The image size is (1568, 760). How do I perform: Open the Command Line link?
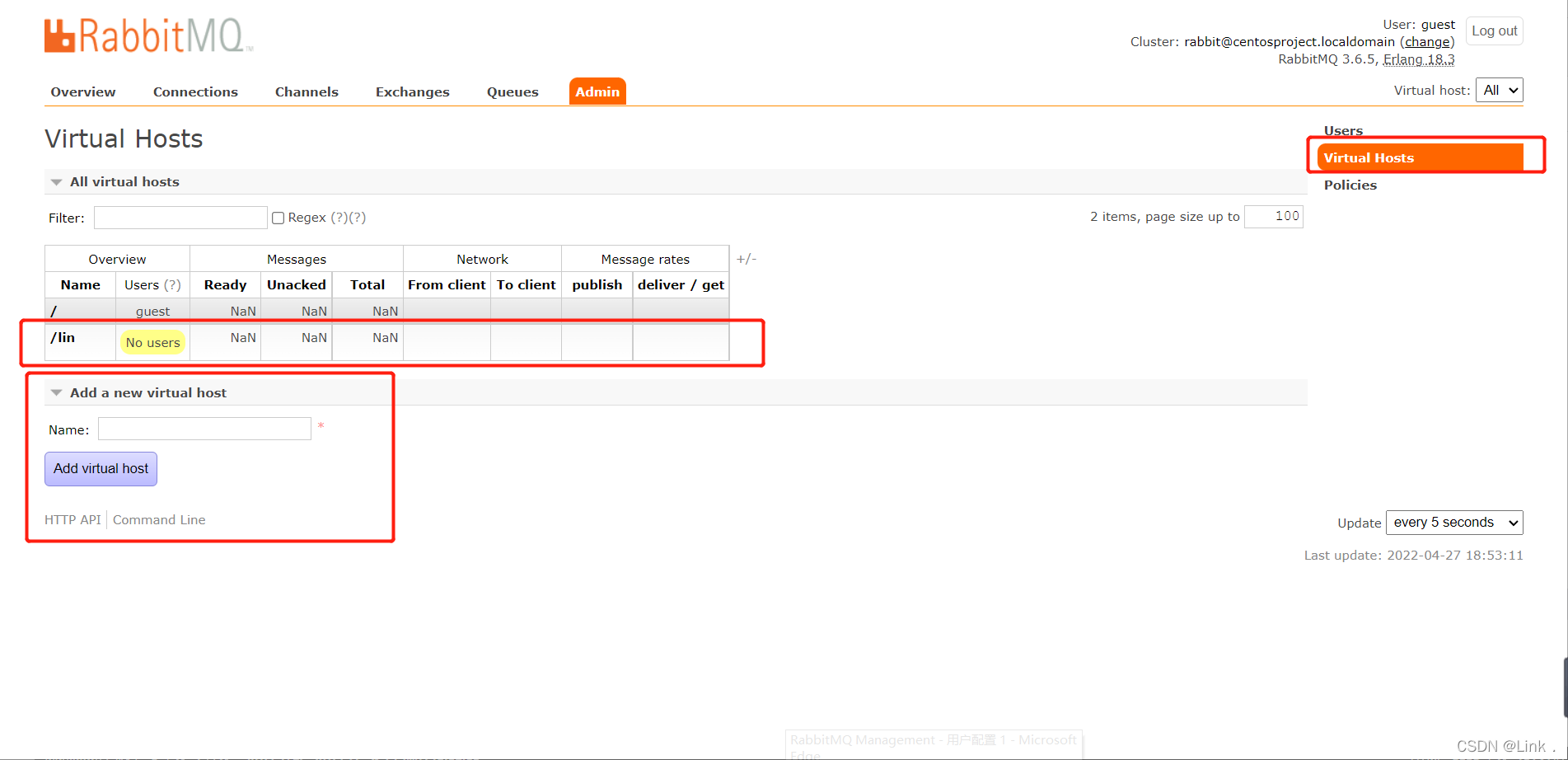[x=159, y=519]
